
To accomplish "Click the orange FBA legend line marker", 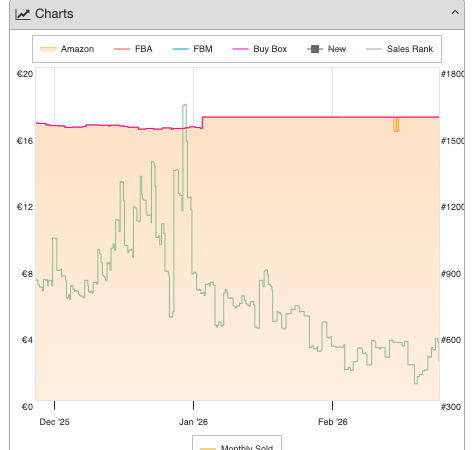I will [122, 49].
